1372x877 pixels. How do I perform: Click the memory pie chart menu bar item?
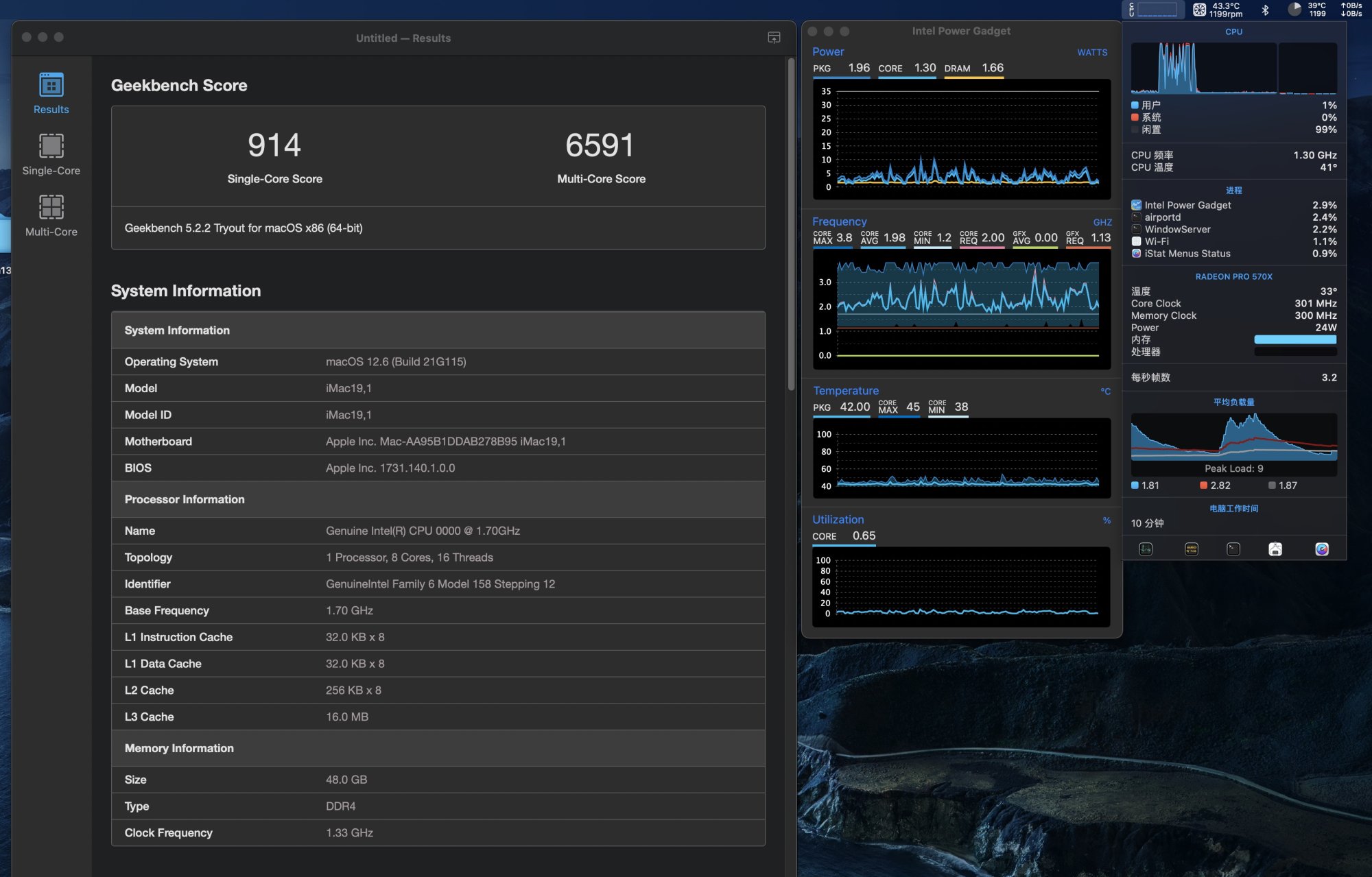point(1294,10)
